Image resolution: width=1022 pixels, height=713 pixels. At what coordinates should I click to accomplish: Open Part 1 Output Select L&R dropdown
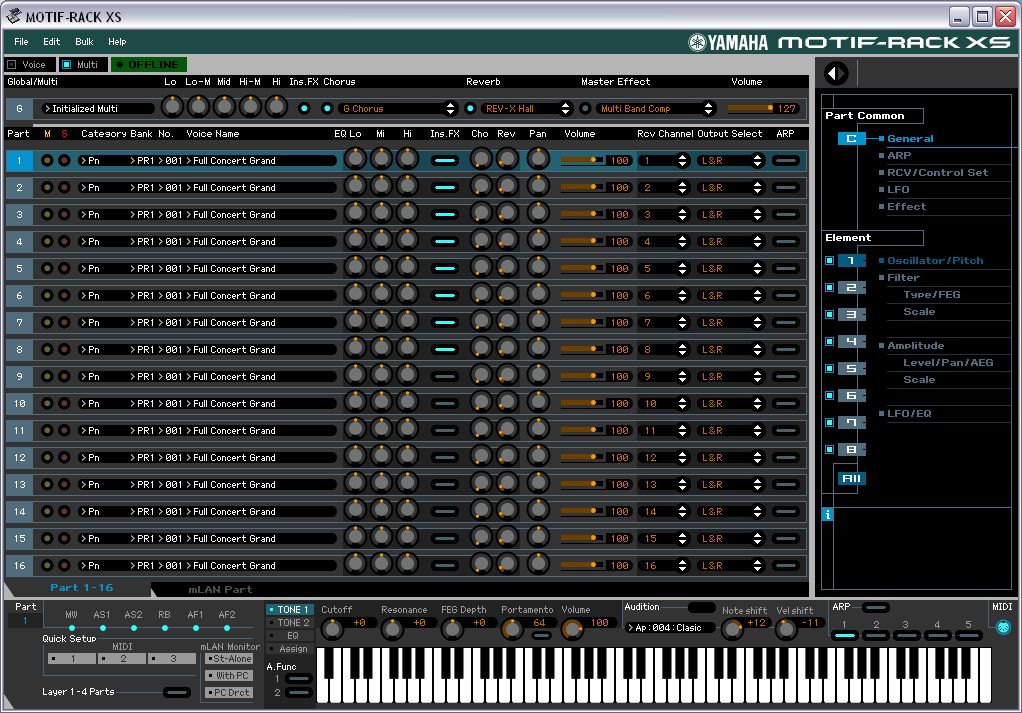click(x=730, y=160)
